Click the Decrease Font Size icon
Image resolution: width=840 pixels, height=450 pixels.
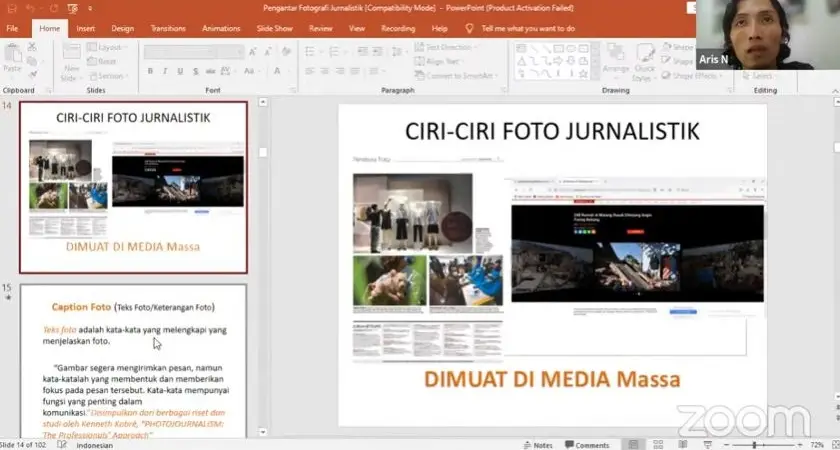(266, 52)
